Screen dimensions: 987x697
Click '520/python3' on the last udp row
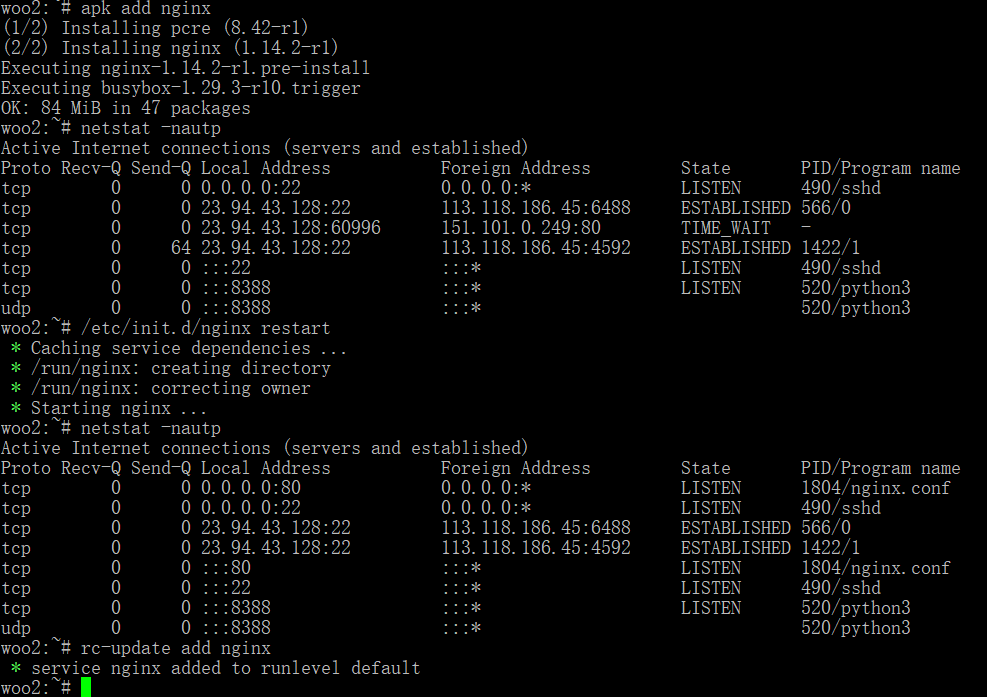point(855,628)
